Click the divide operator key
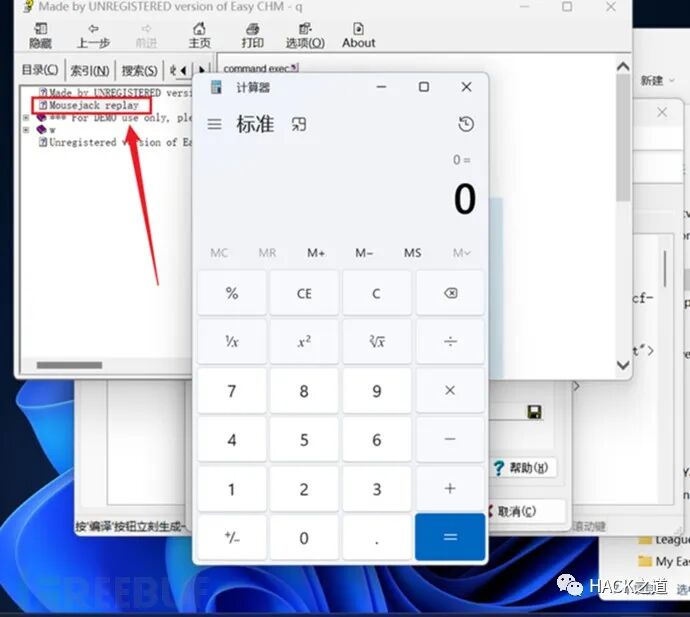This screenshot has height=617, width=690. [450, 342]
